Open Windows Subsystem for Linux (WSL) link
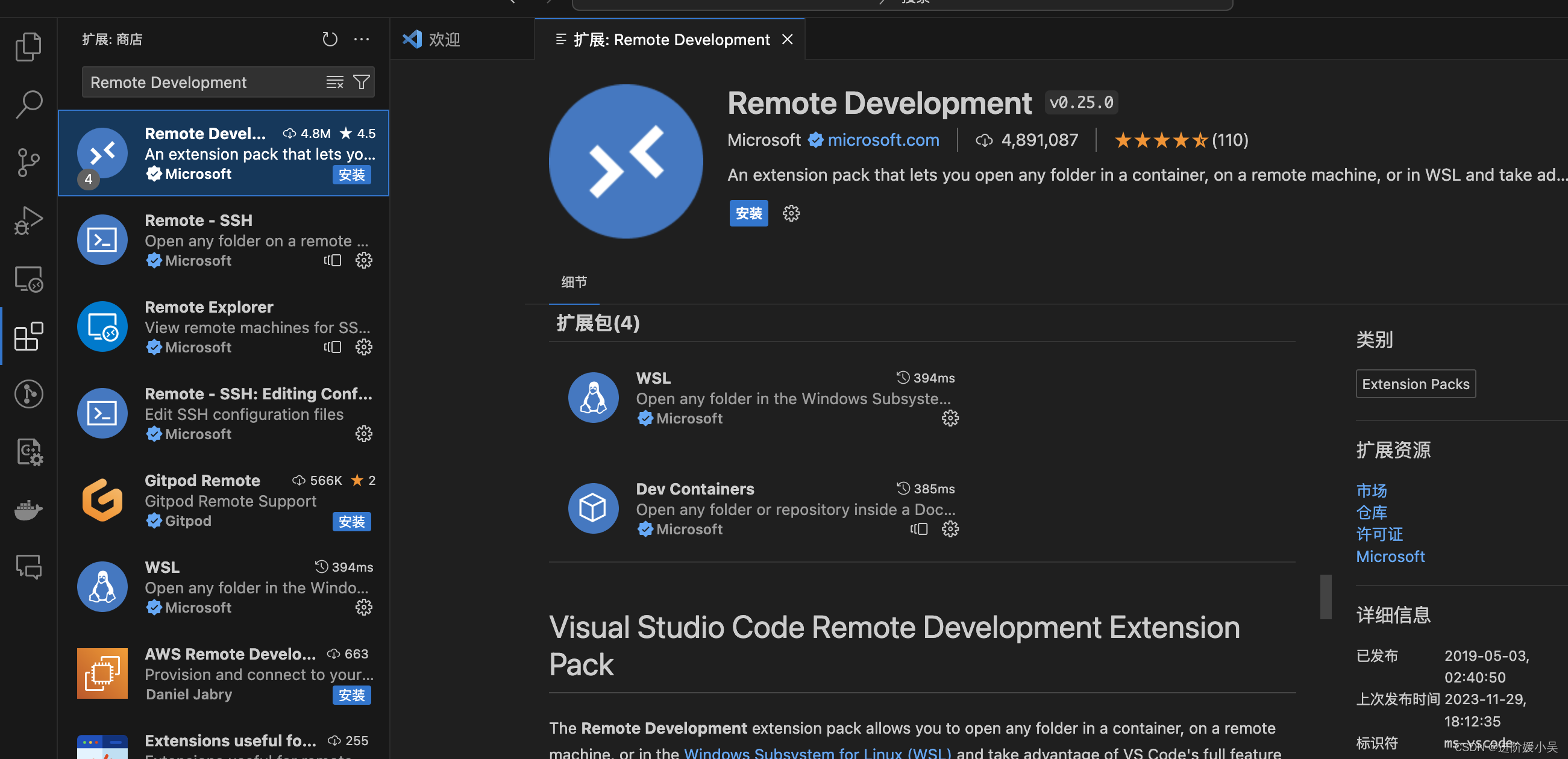1568x759 pixels. coord(817,752)
